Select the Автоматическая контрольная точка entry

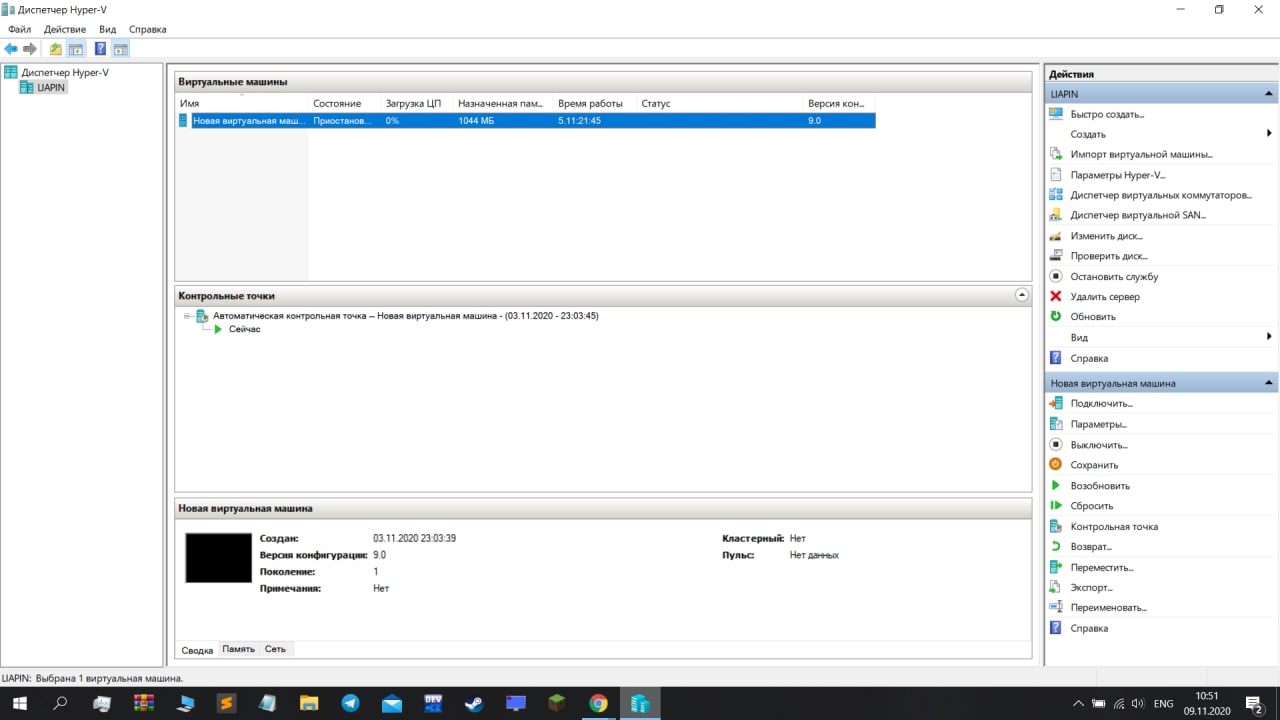point(406,316)
